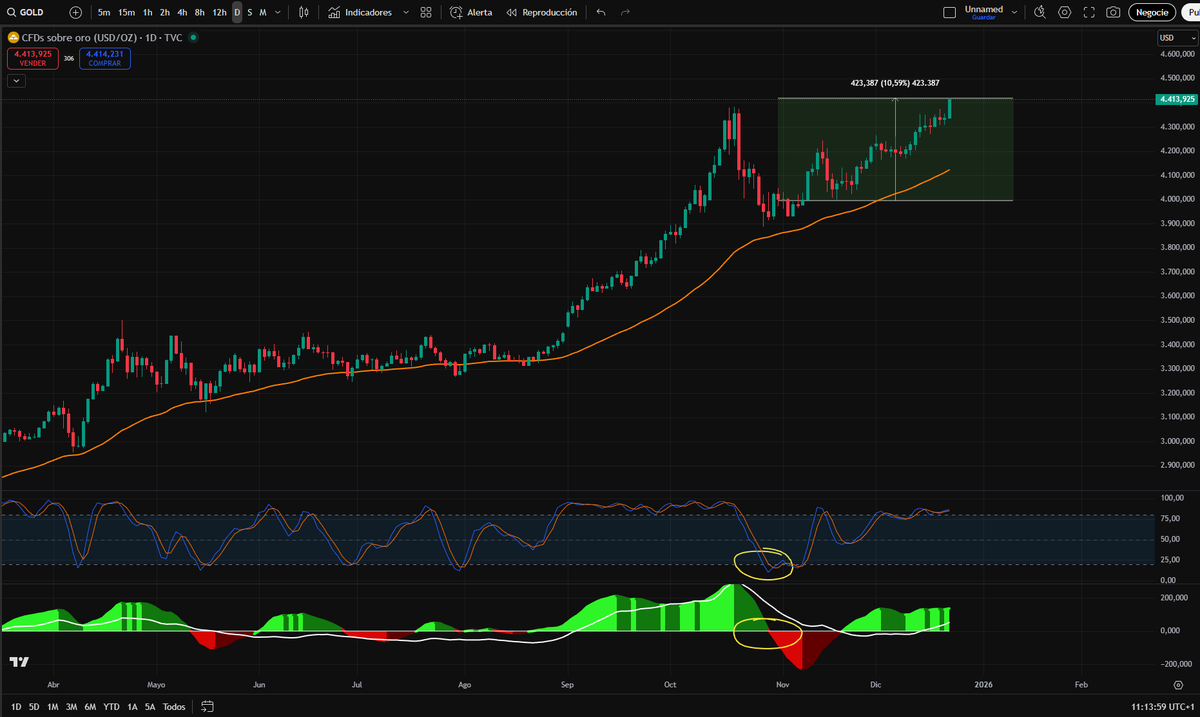Open indicator templates grid icon

tap(426, 12)
